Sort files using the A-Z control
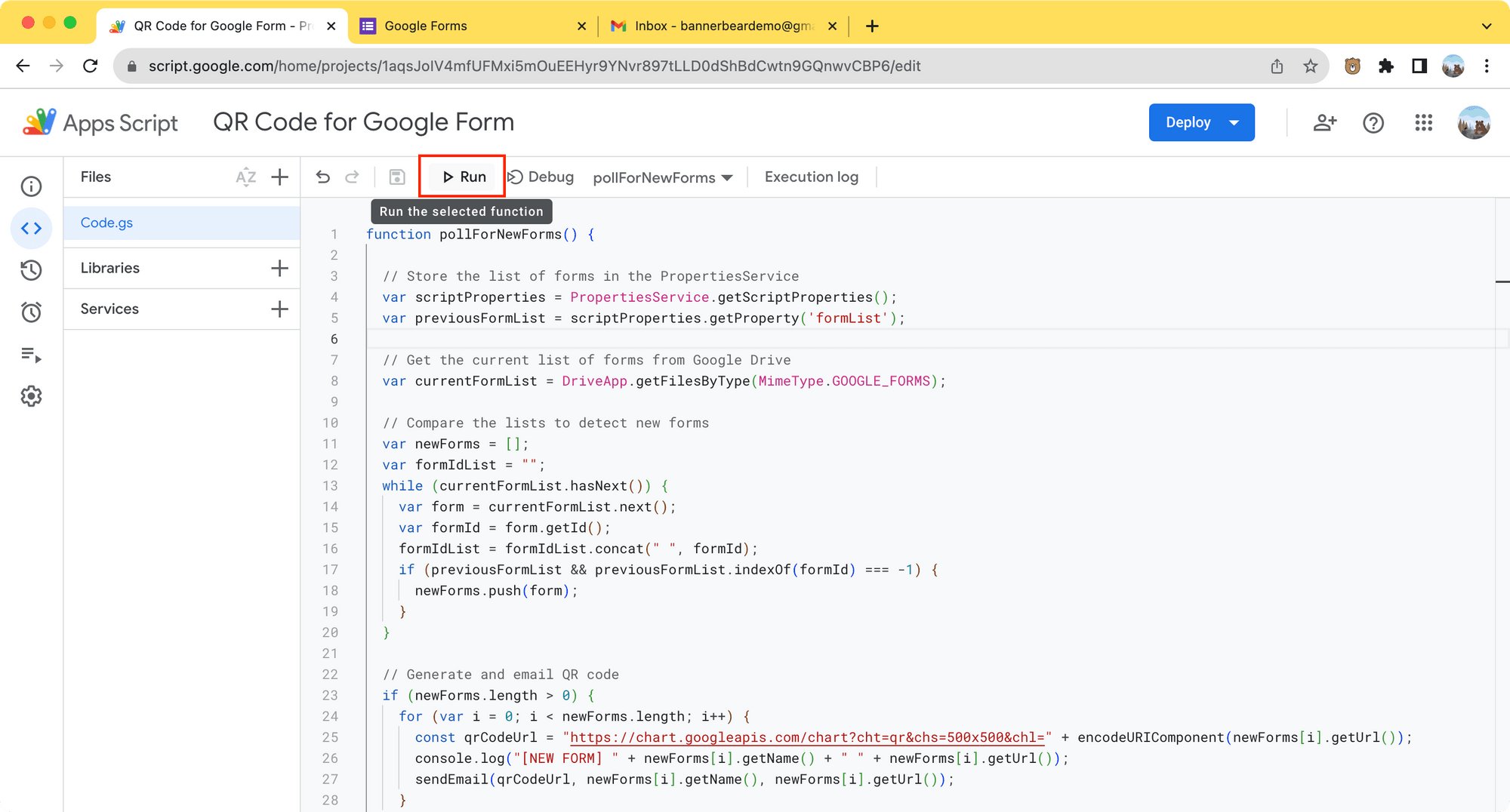Viewport: 1510px width, 812px height. click(245, 177)
